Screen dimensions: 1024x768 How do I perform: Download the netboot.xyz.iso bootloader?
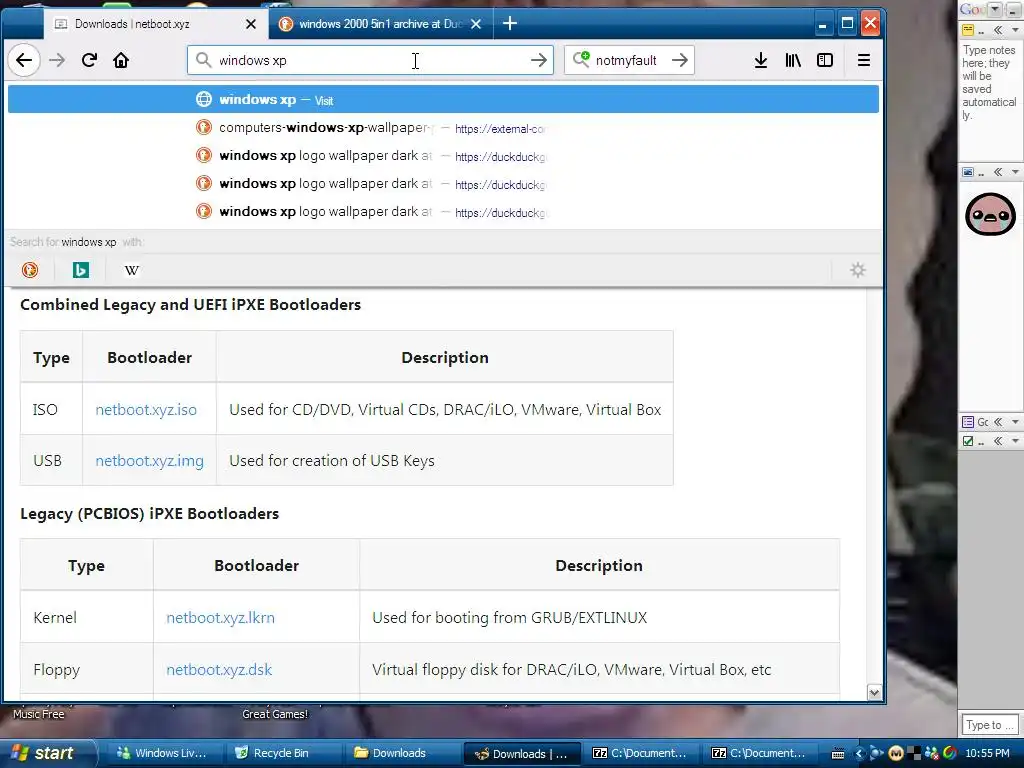[146, 409]
